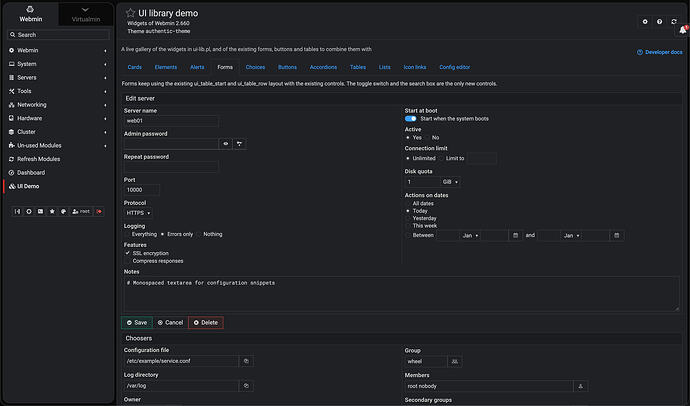Screen dimensions: 690x406
Task: Toggle the Start at boot switch
Action: pos(411,119)
